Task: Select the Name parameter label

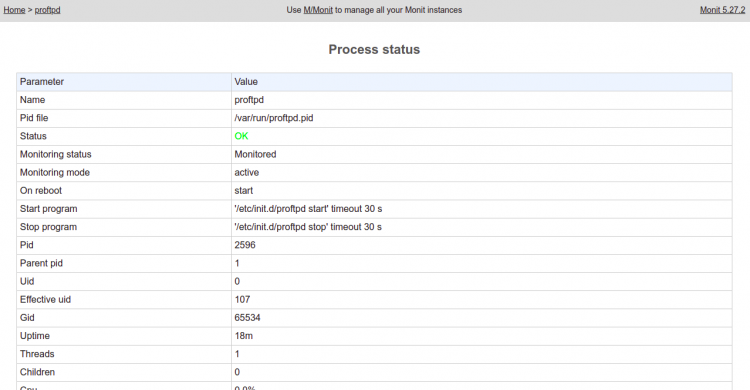Action: point(33,100)
